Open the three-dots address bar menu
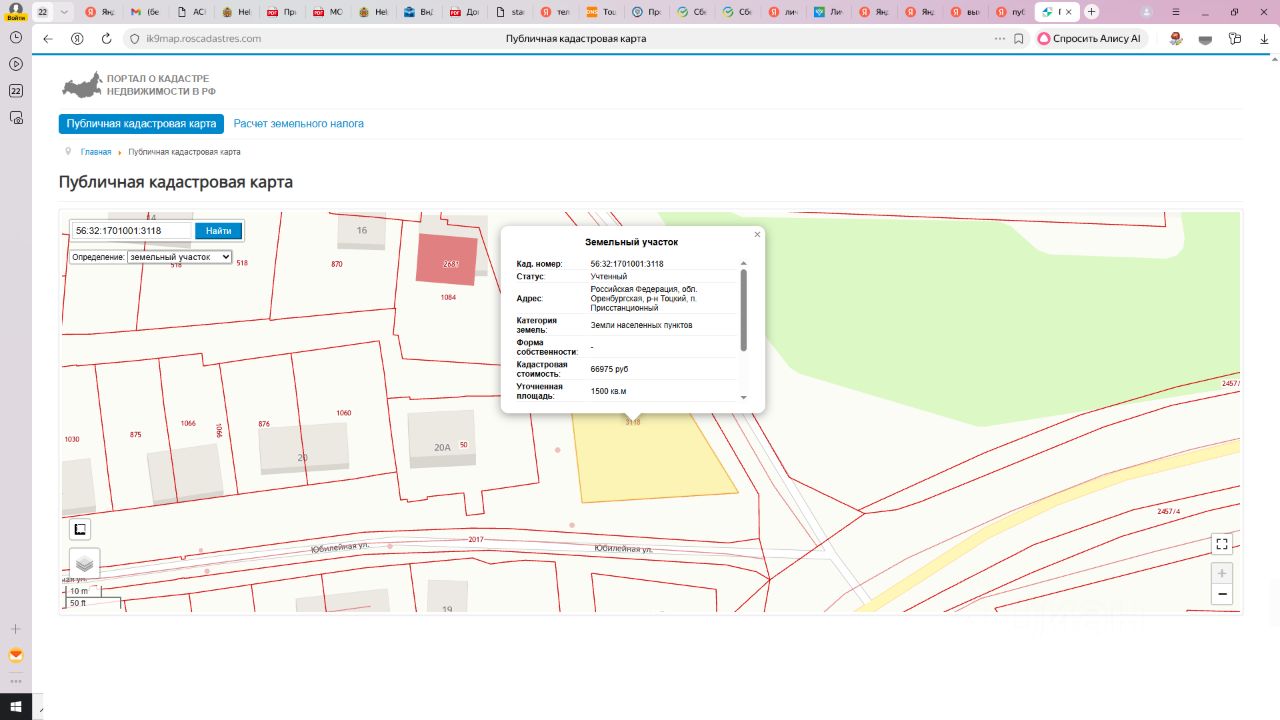Screen dimensions: 1280x720 [999, 39]
